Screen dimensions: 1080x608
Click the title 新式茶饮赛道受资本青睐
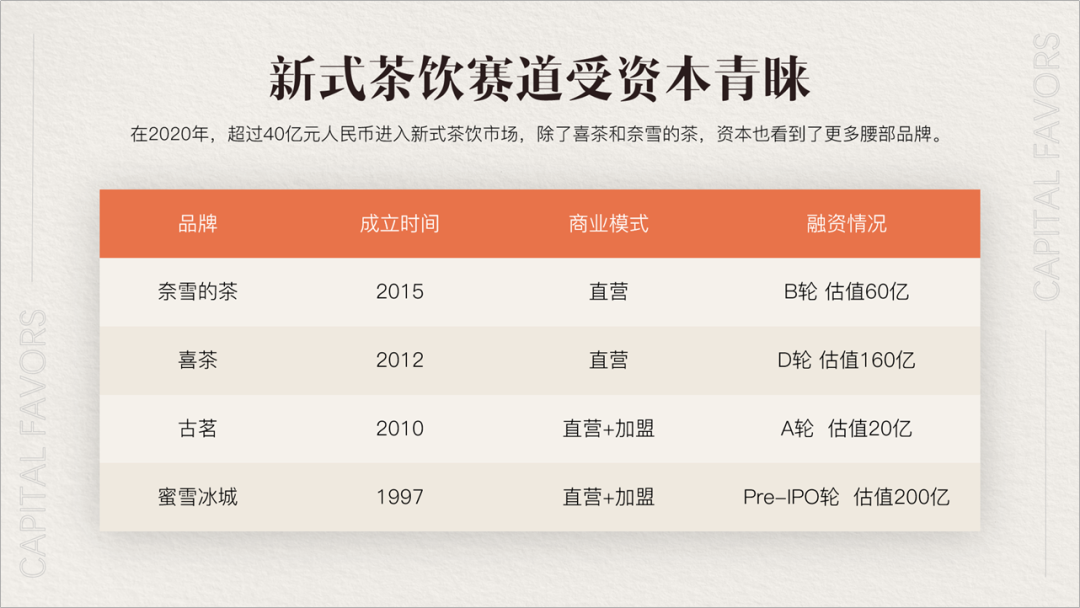click(x=539, y=79)
